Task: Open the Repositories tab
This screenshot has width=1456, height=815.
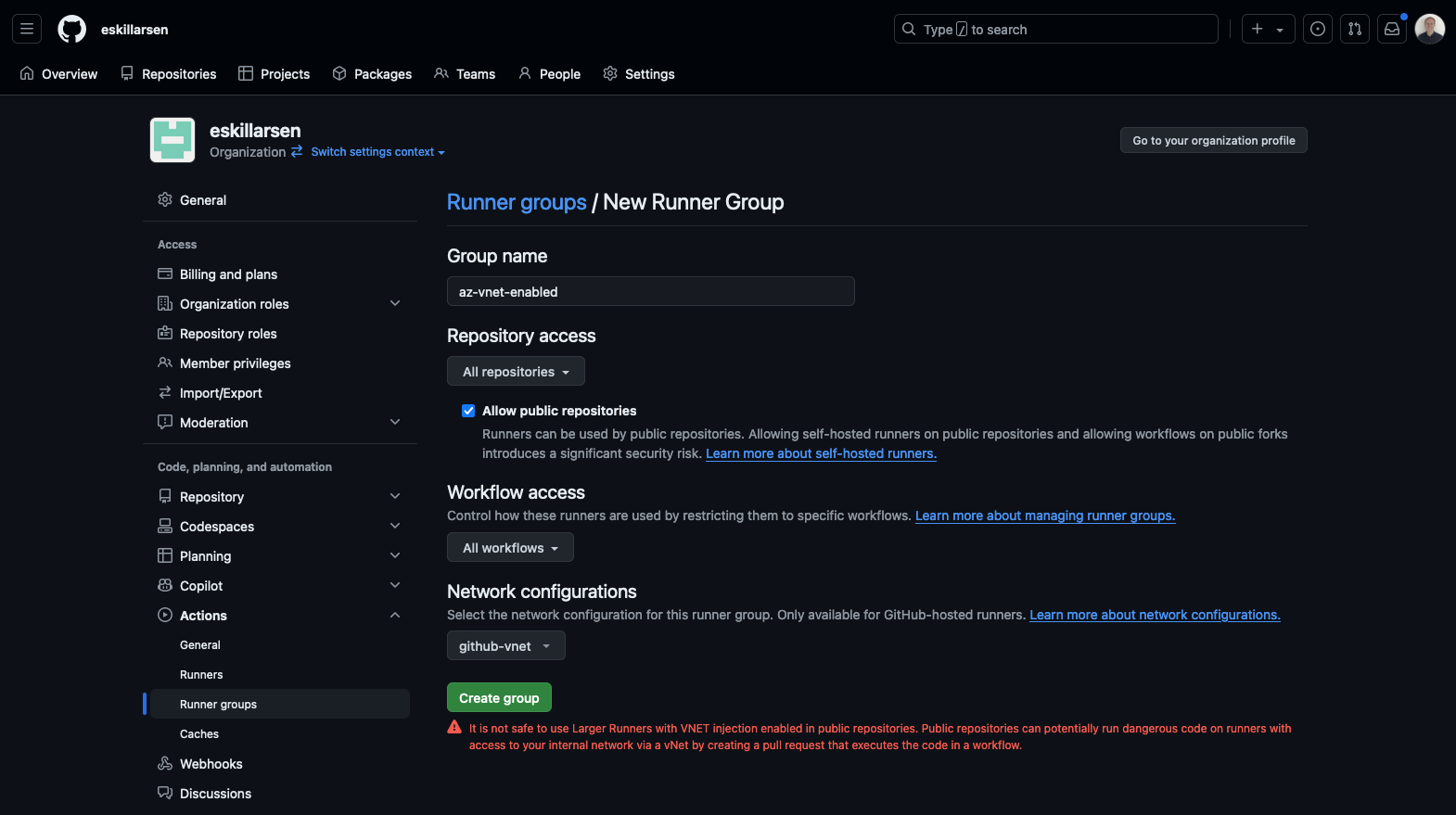Action: pos(169,73)
